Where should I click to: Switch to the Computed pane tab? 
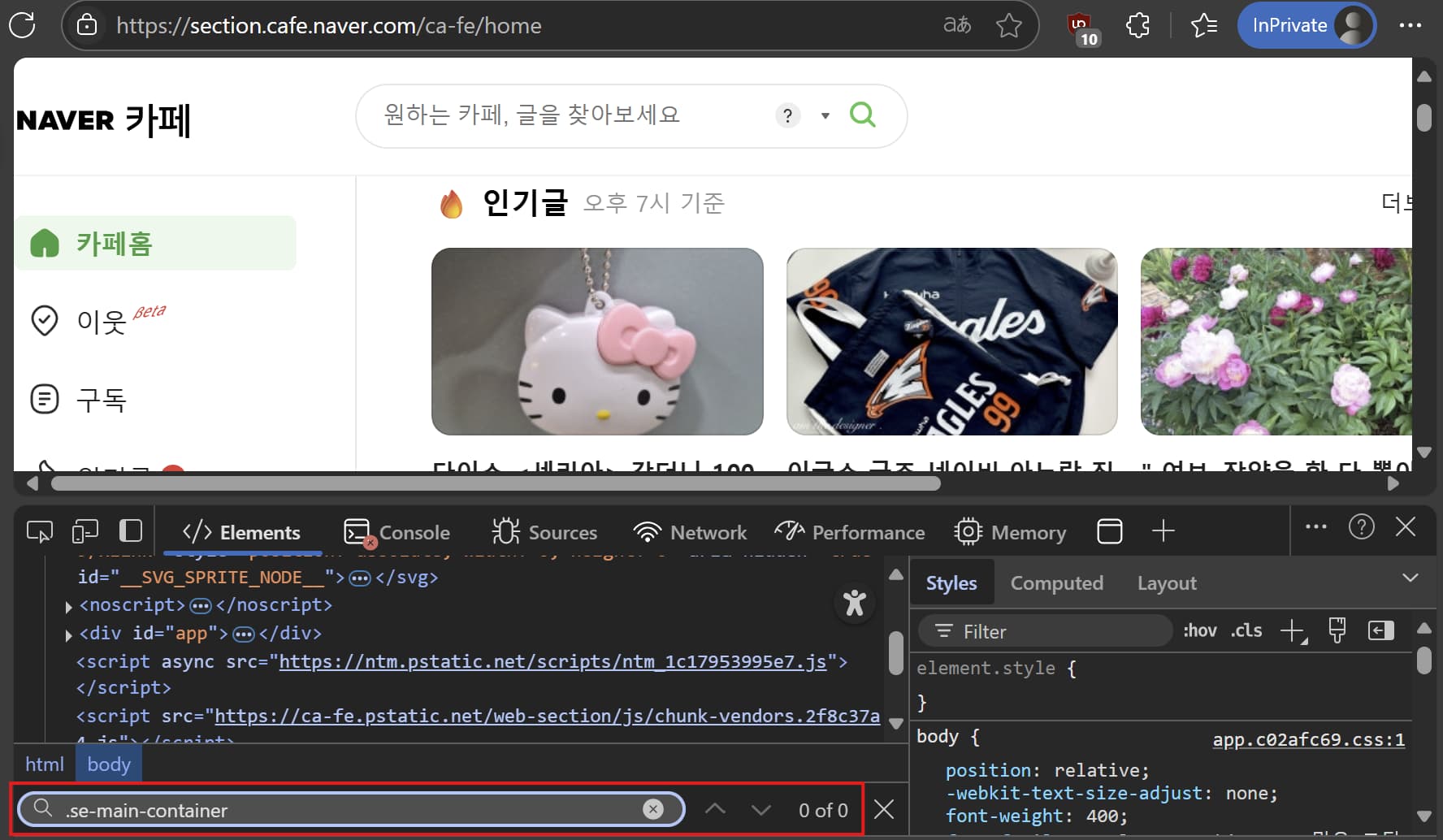point(1056,582)
